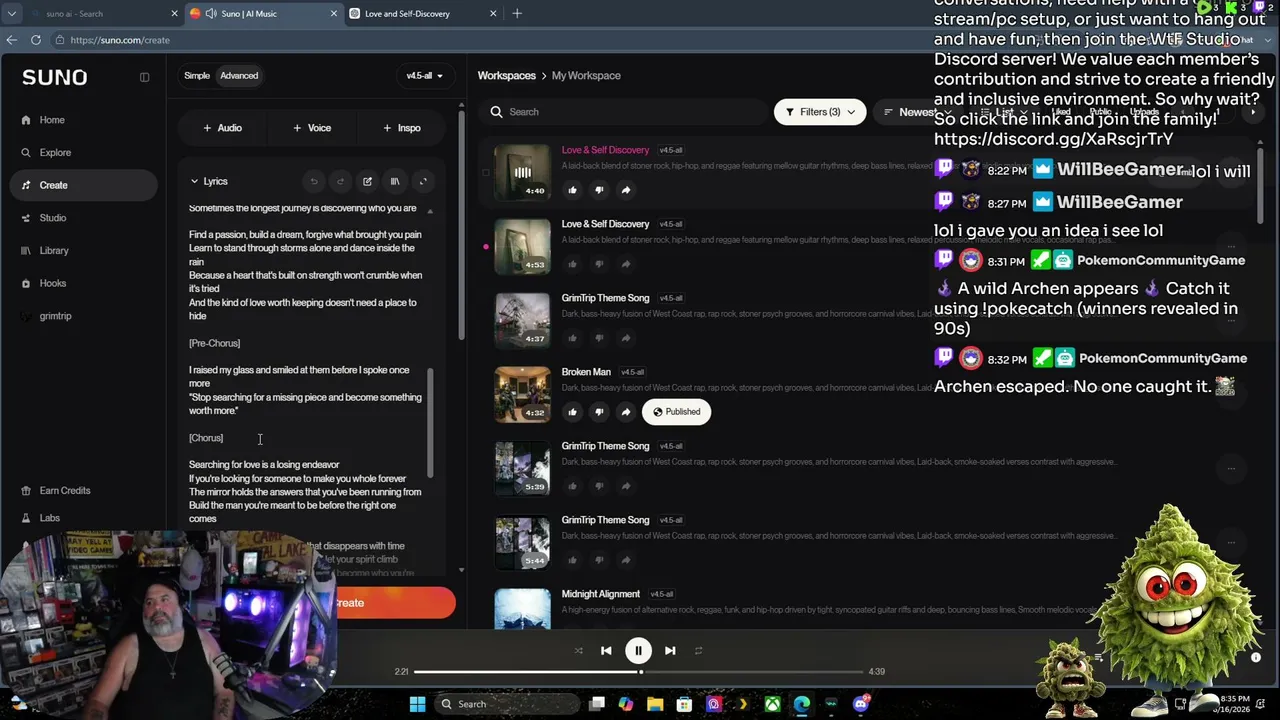This screenshot has height=720, width=1280.
Task: Collapse the Suno sidebar panel
Action: tap(144, 77)
